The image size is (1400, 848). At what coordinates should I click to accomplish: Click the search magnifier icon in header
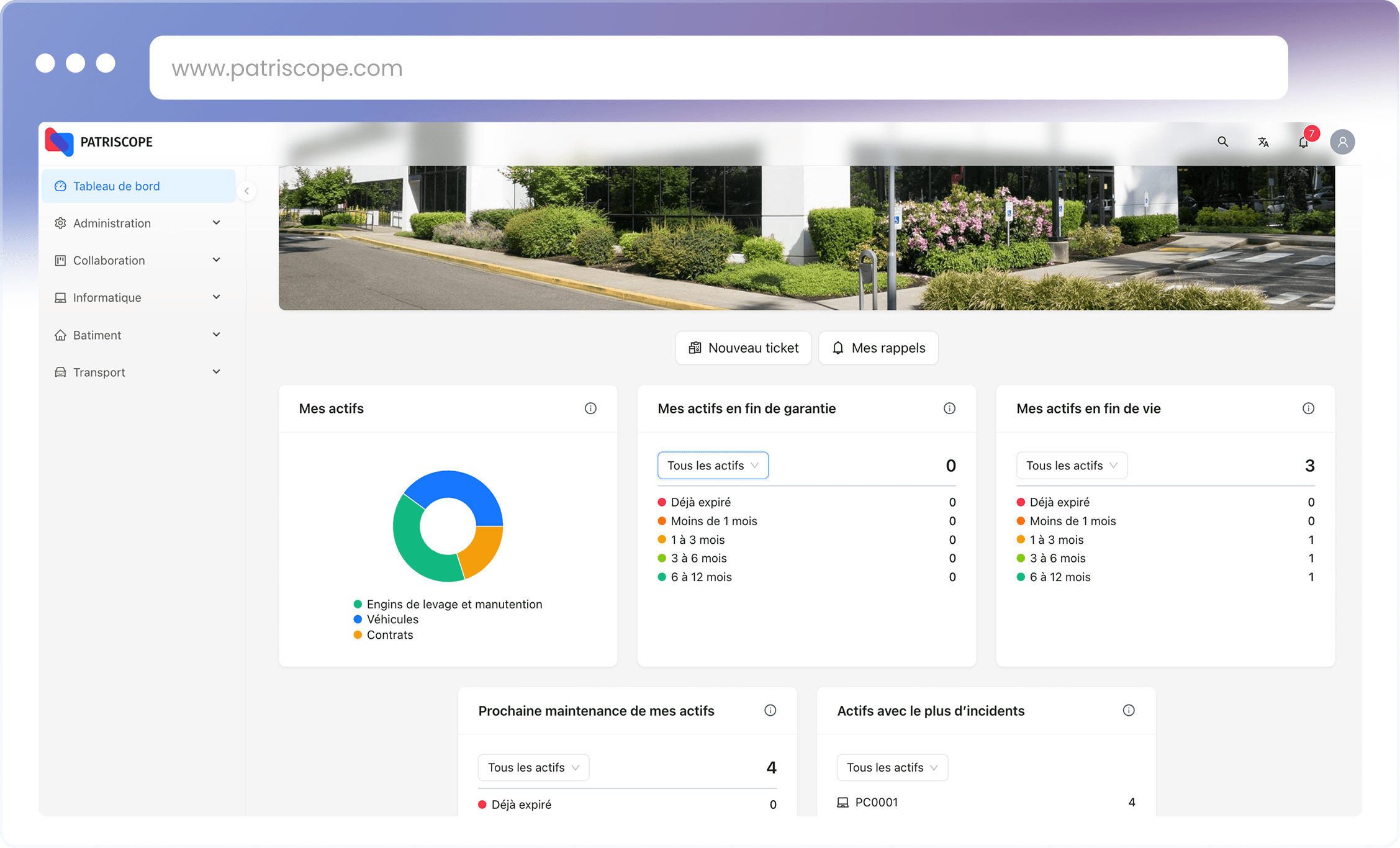click(x=1222, y=142)
